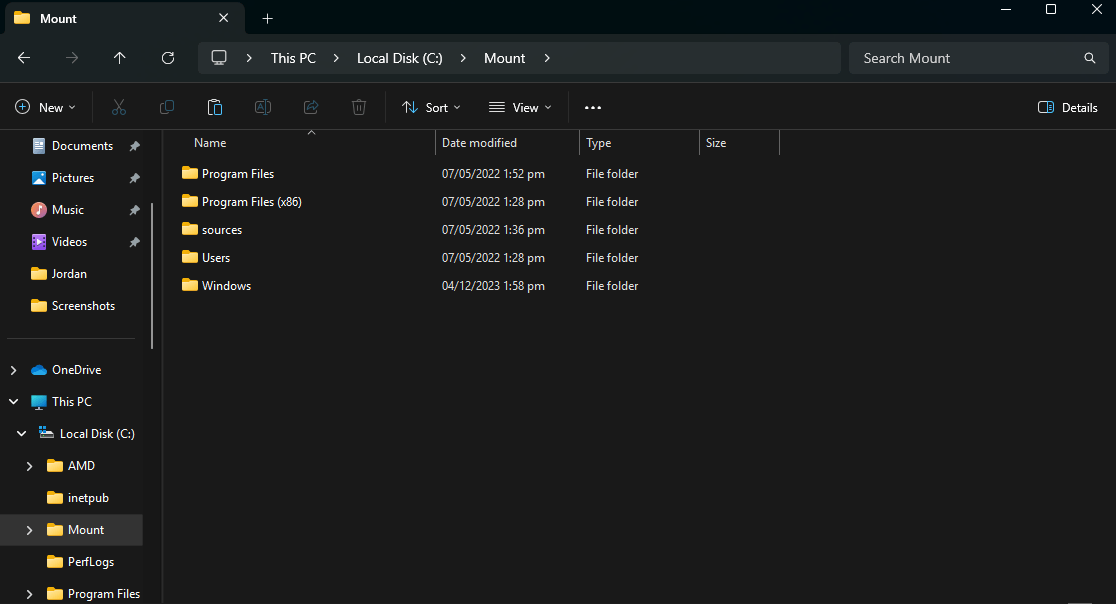Screen dimensions: 1116x604
Task: Open Screenshots in the sidebar
Action: (x=73, y=306)
